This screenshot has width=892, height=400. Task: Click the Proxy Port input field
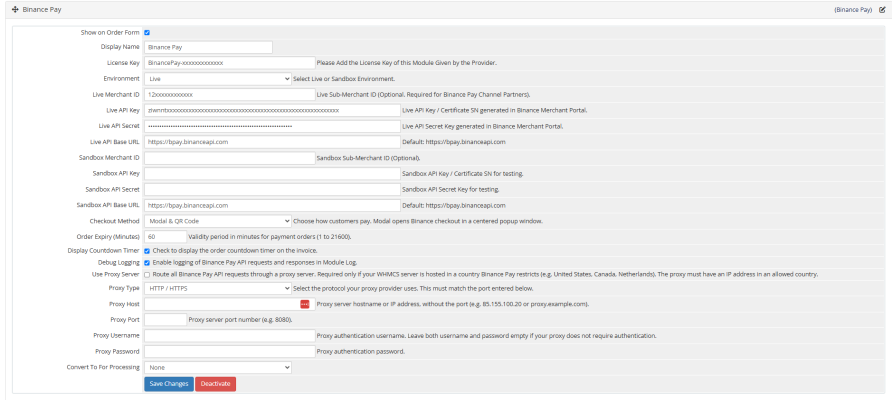tap(165, 320)
